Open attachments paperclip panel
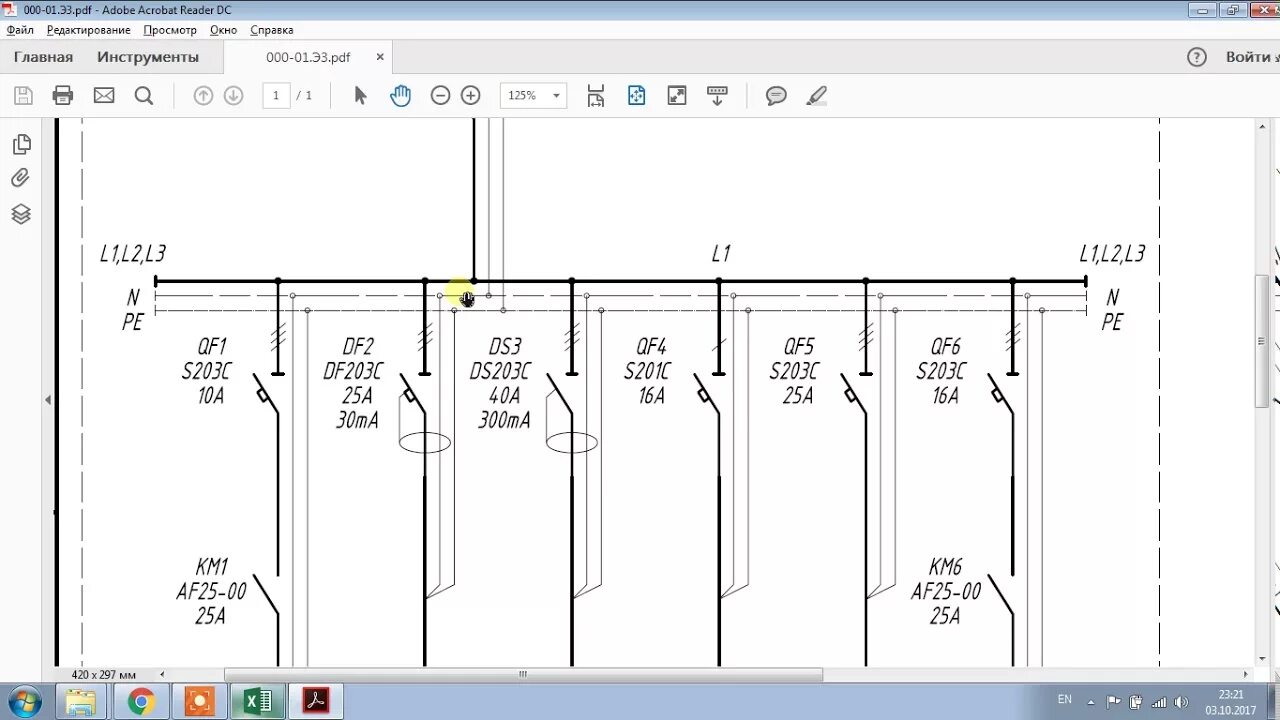The width and height of the screenshot is (1280, 720). pos(21,178)
